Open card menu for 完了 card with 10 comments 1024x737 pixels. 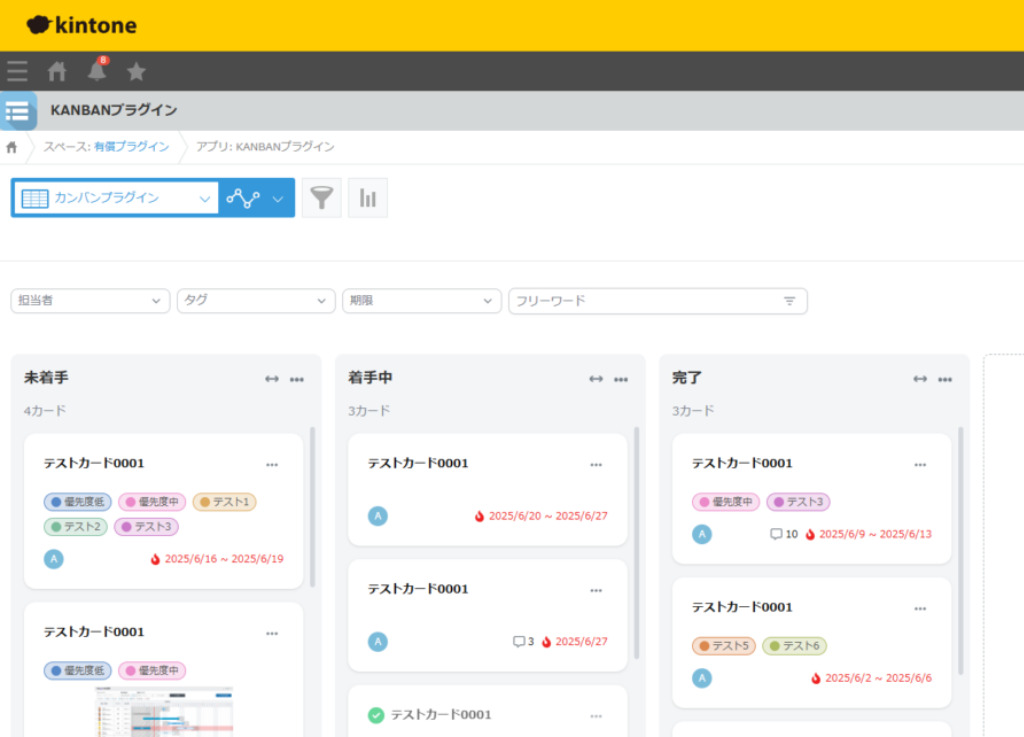click(920, 465)
